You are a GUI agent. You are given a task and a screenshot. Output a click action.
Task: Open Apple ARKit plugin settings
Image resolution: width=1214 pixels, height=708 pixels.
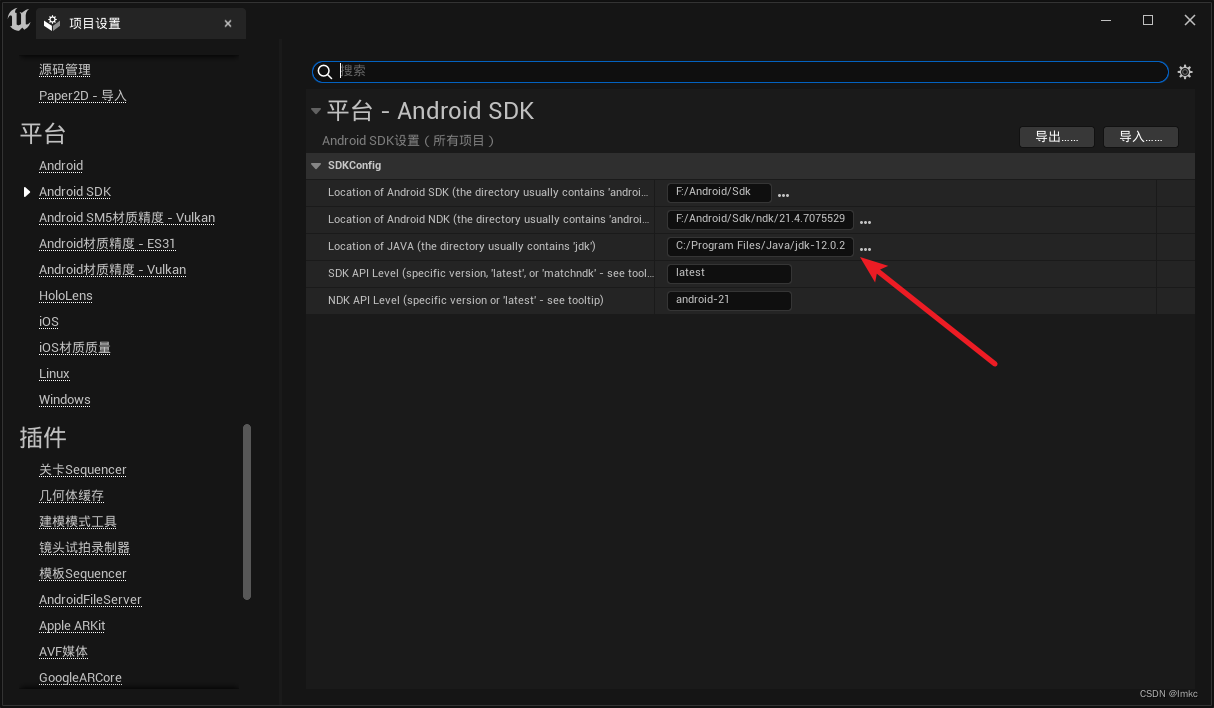(x=72, y=626)
